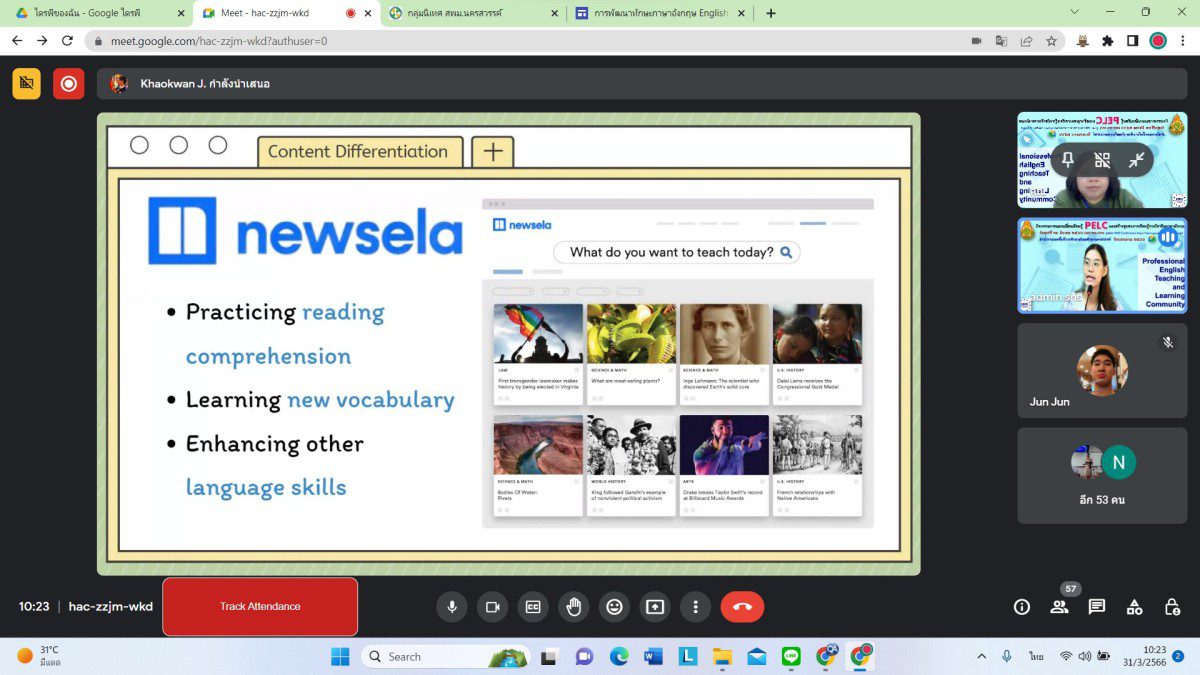Viewport: 1200px width, 675px height.
Task: Expand the hidden system tray icons chevron
Action: pyautogui.click(x=981, y=656)
